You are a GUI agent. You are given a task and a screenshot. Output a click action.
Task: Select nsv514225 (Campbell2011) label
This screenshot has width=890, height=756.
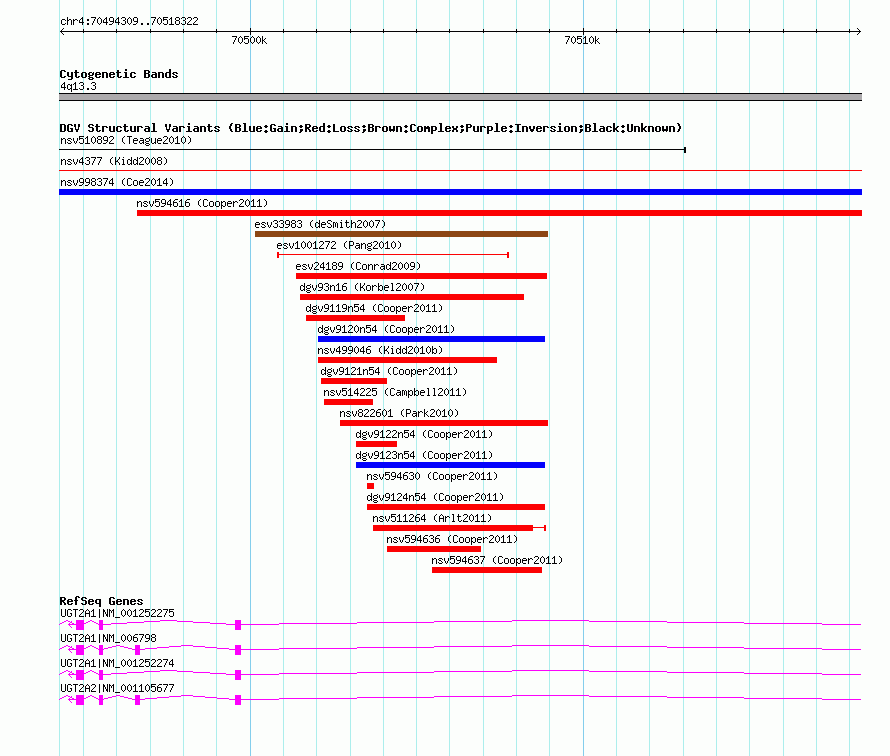coord(395,392)
